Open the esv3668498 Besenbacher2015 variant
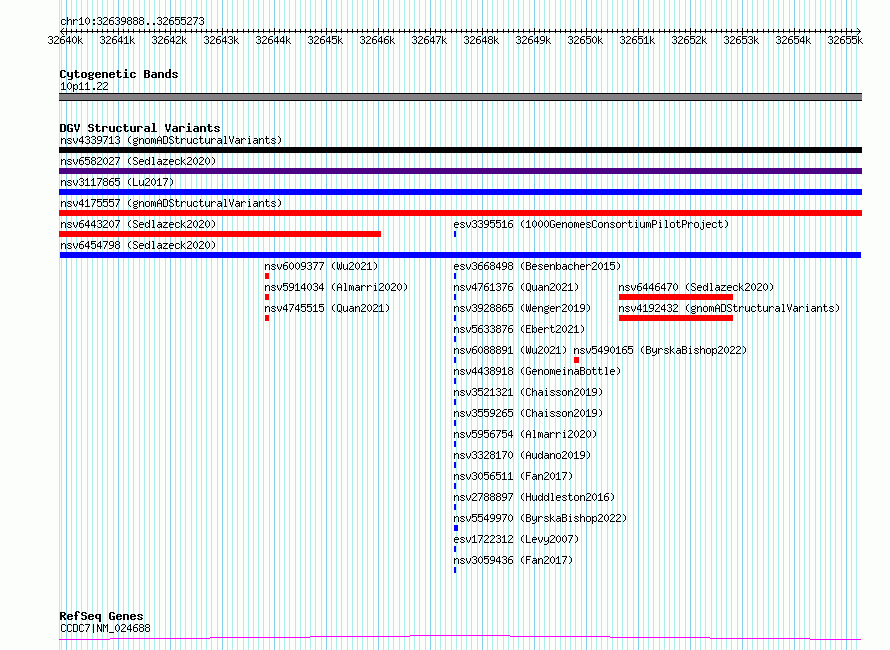Viewport: 890px width, 650px height. [537, 266]
